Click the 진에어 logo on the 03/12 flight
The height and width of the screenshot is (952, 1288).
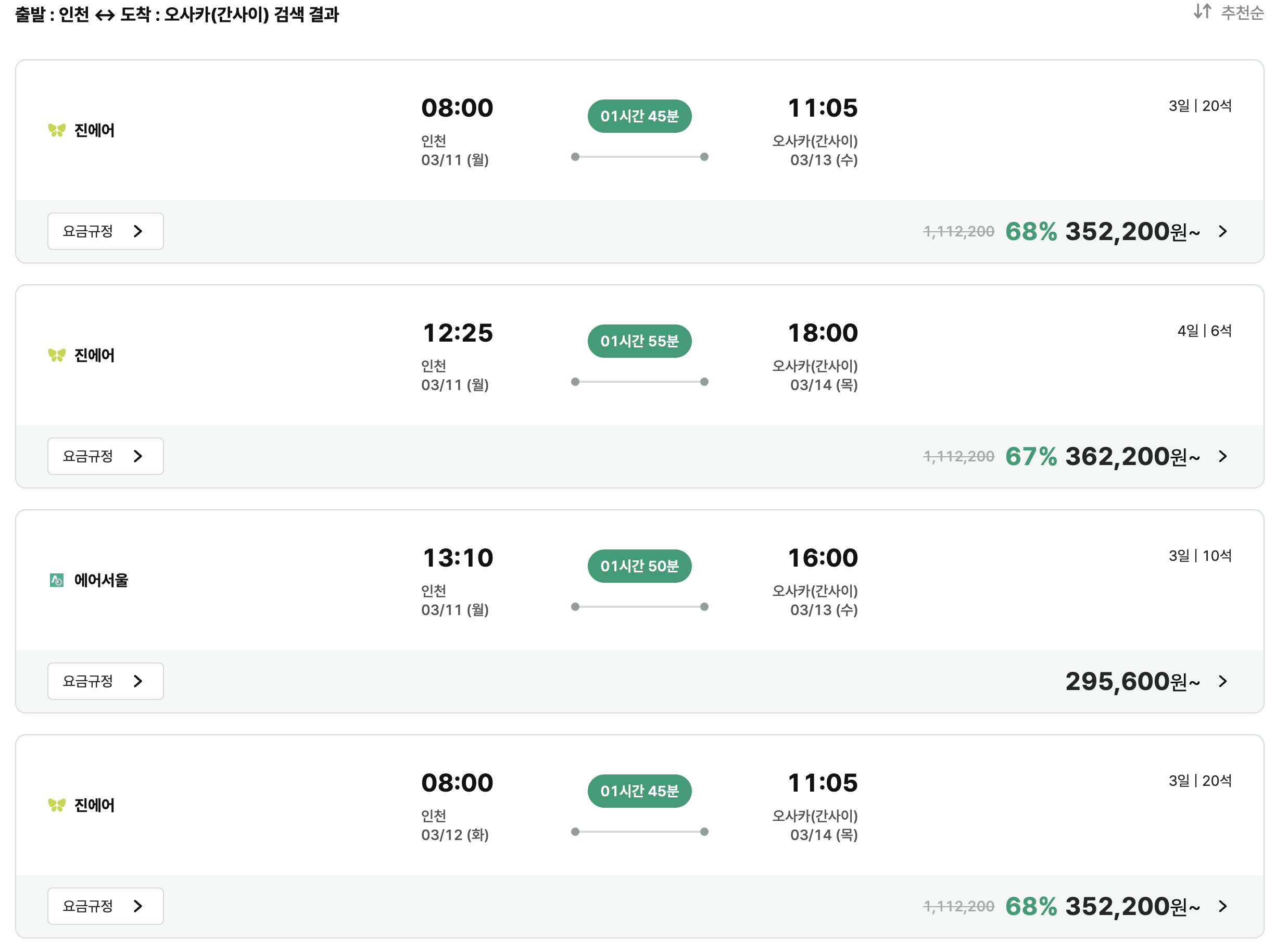click(56, 805)
